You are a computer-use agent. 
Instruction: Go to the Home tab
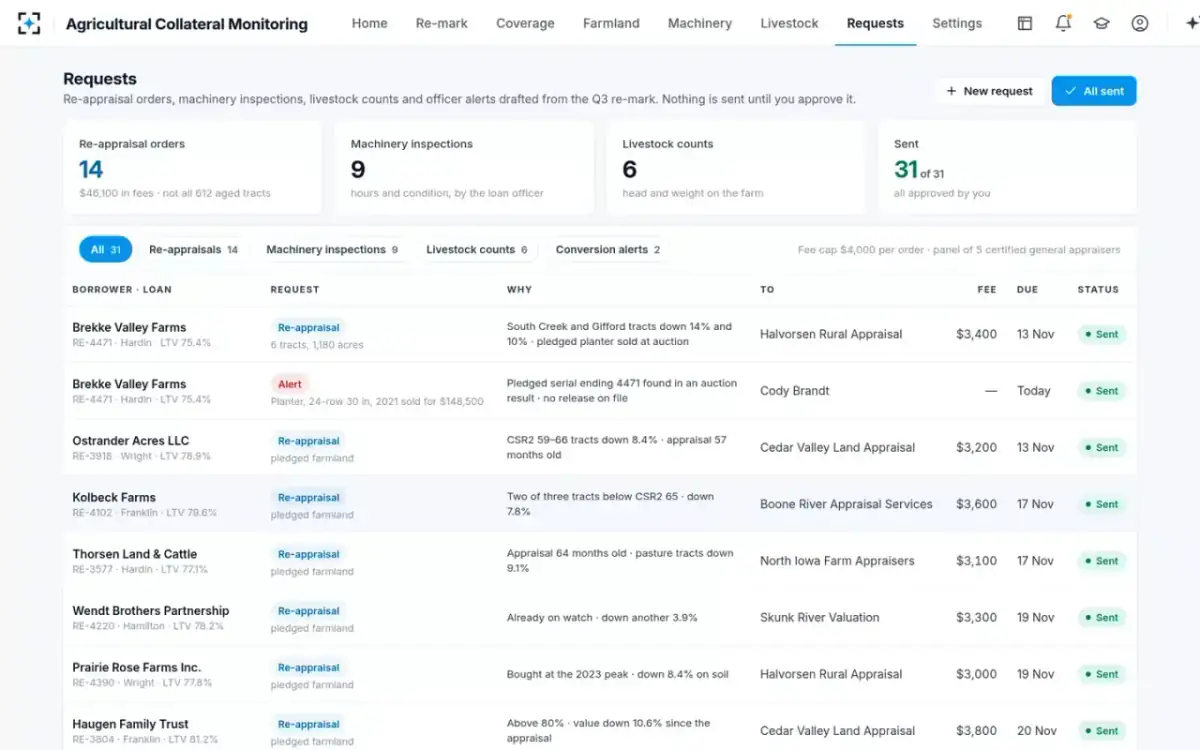[369, 23]
